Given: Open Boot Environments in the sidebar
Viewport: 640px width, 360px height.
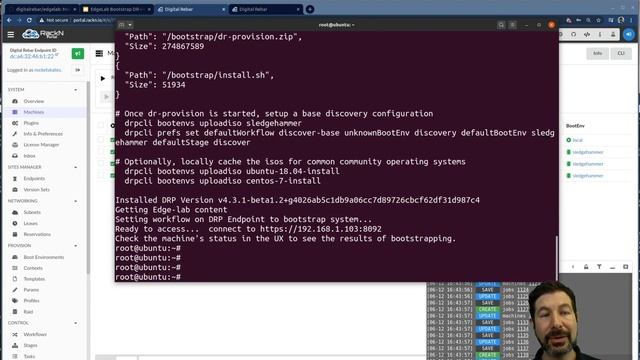Looking at the screenshot, I should pos(44,258).
